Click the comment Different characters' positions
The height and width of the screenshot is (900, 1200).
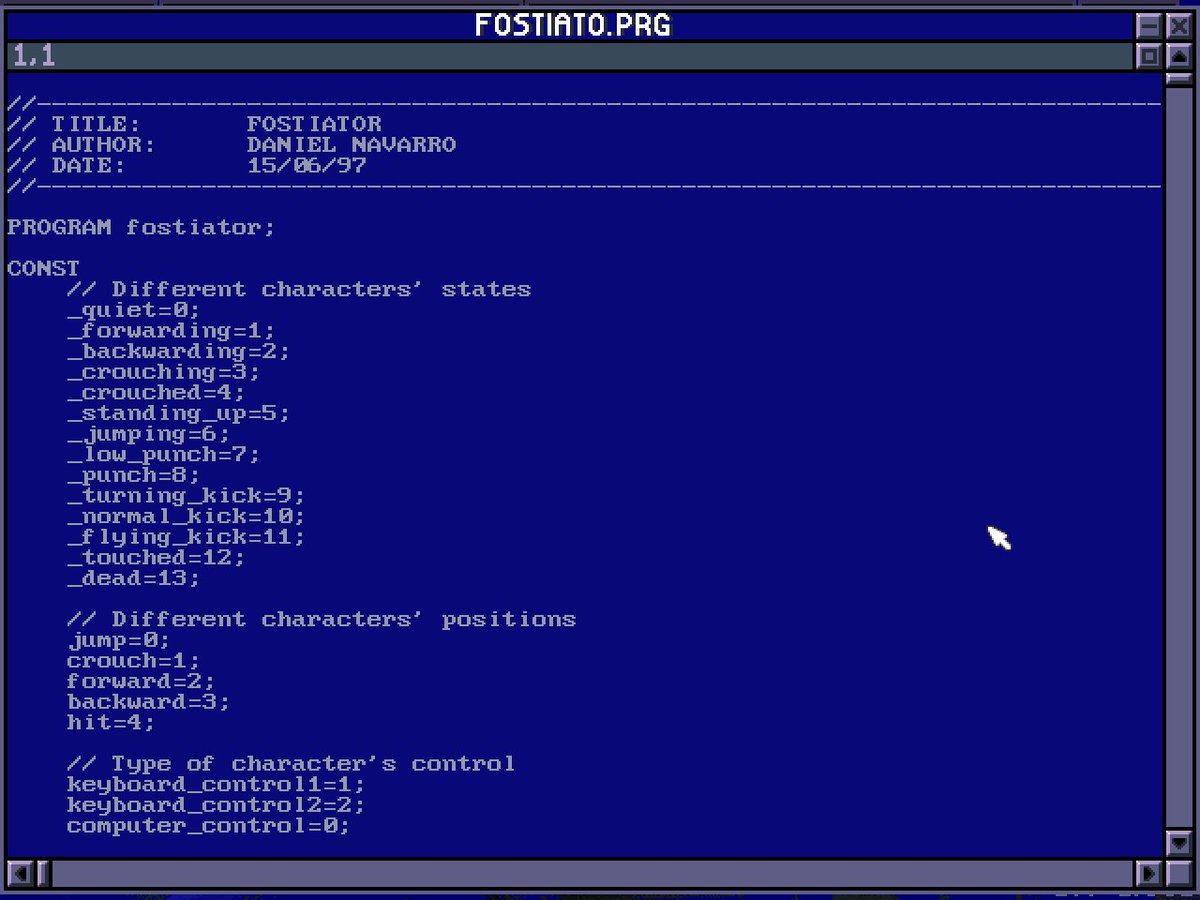pos(322,620)
